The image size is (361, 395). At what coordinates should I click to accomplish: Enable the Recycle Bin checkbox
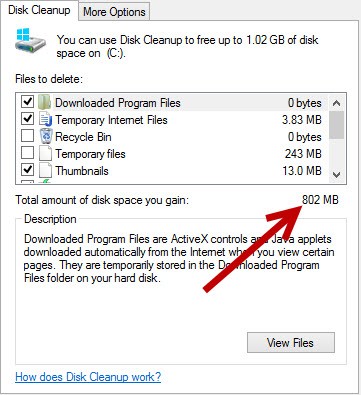coord(28,136)
